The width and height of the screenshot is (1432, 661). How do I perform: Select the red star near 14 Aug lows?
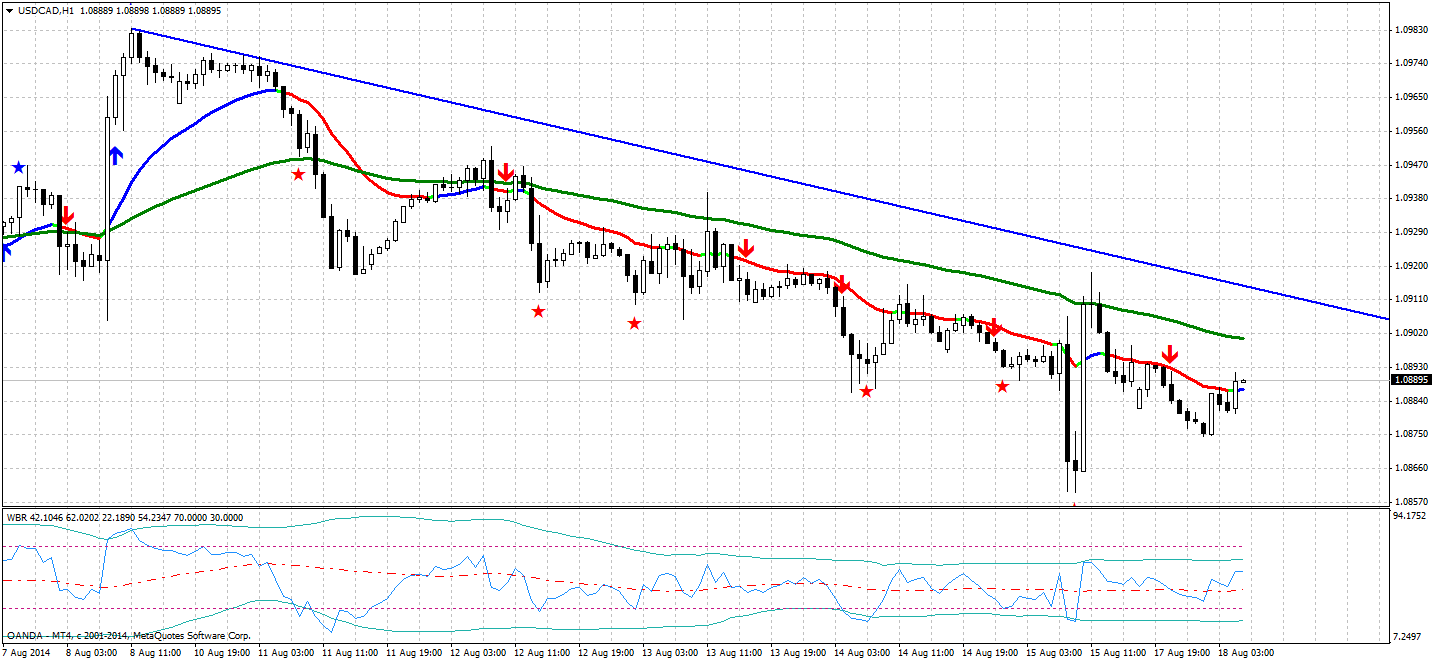[864, 392]
